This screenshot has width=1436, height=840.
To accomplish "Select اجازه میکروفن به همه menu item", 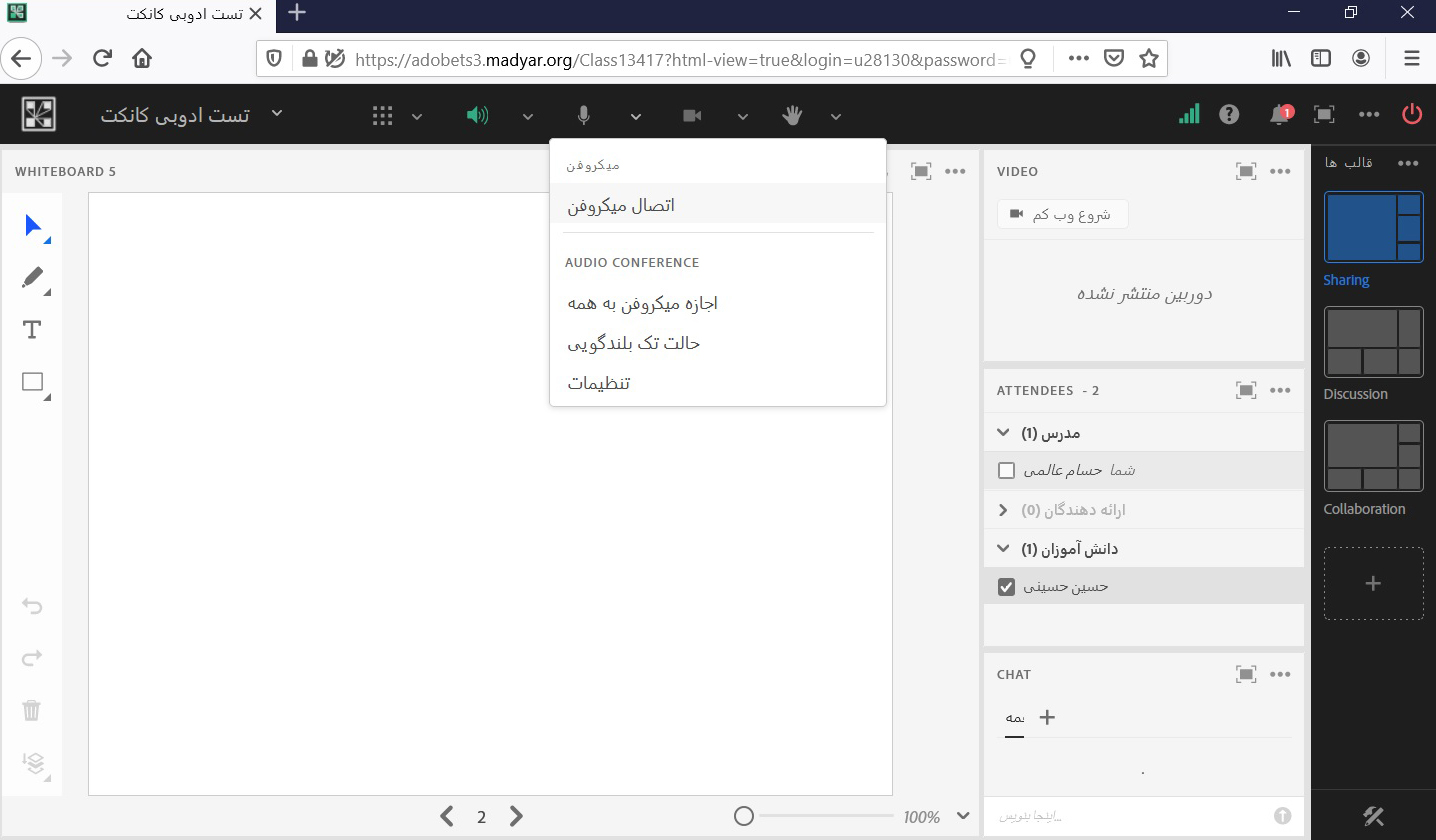I will [x=718, y=303].
